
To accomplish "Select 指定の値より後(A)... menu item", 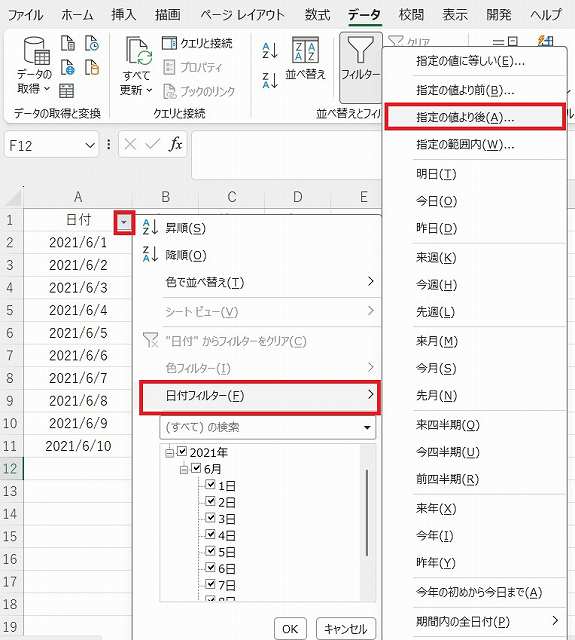I will [x=475, y=117].
